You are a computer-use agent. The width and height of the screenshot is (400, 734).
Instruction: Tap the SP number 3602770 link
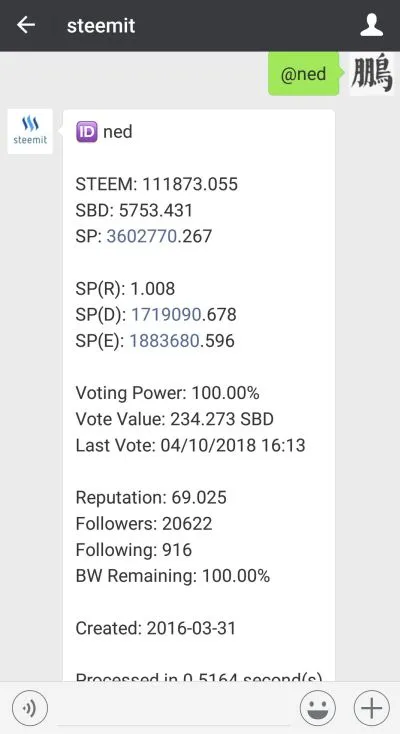pos(141,236)
